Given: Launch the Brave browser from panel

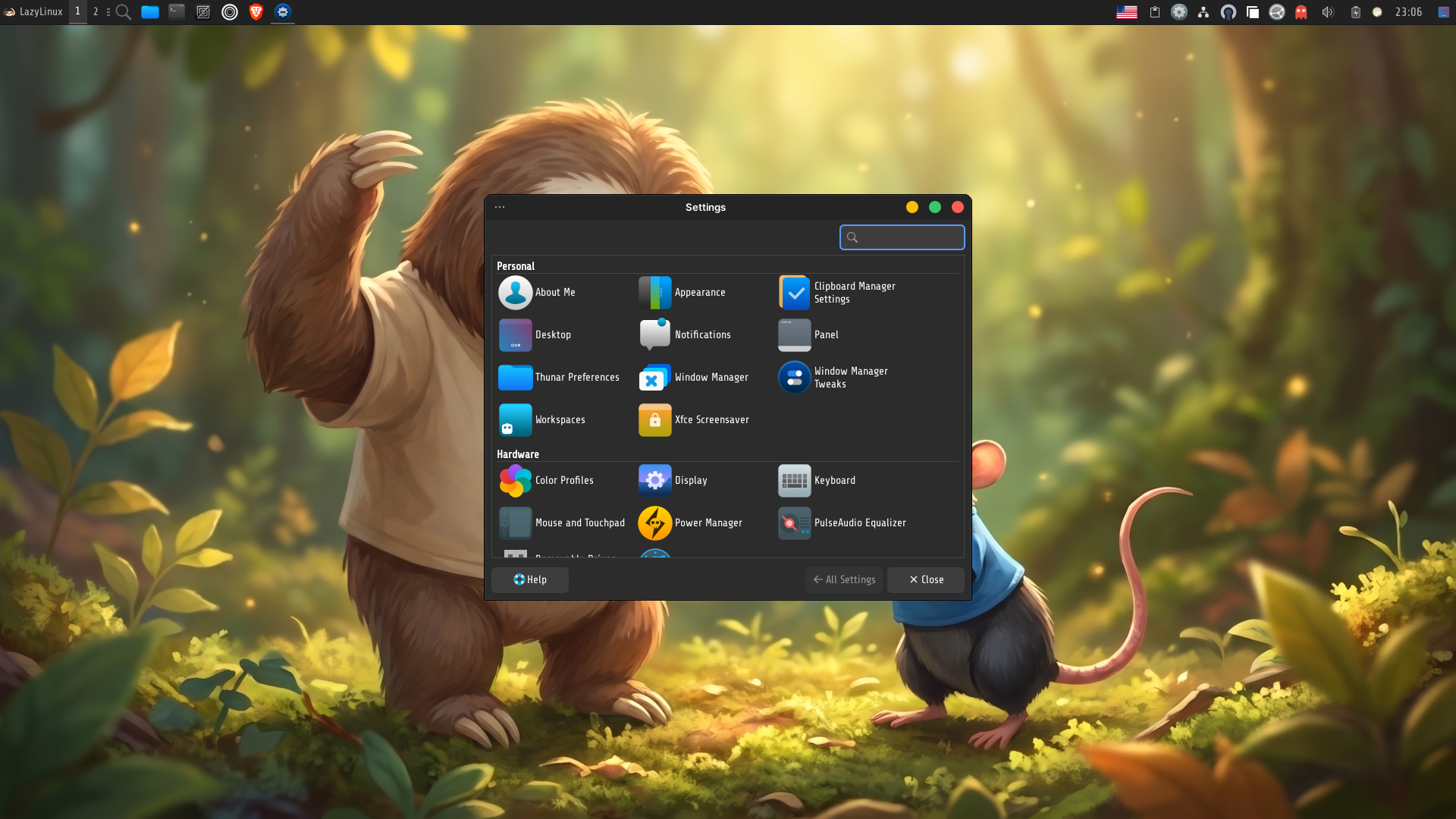Looking at the screenshot, I should [256, 12].
